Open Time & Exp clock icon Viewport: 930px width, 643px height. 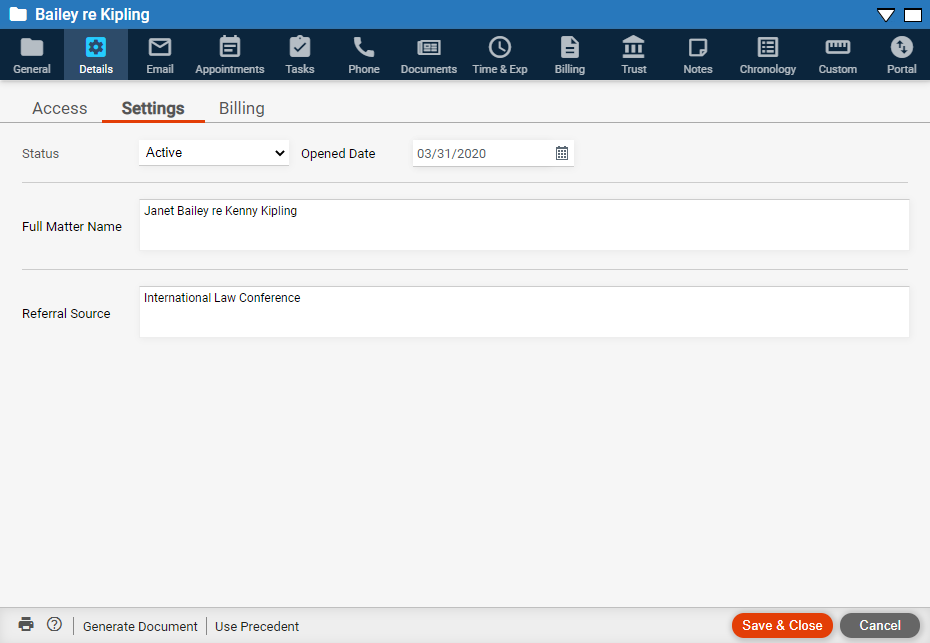click(499, 47)
